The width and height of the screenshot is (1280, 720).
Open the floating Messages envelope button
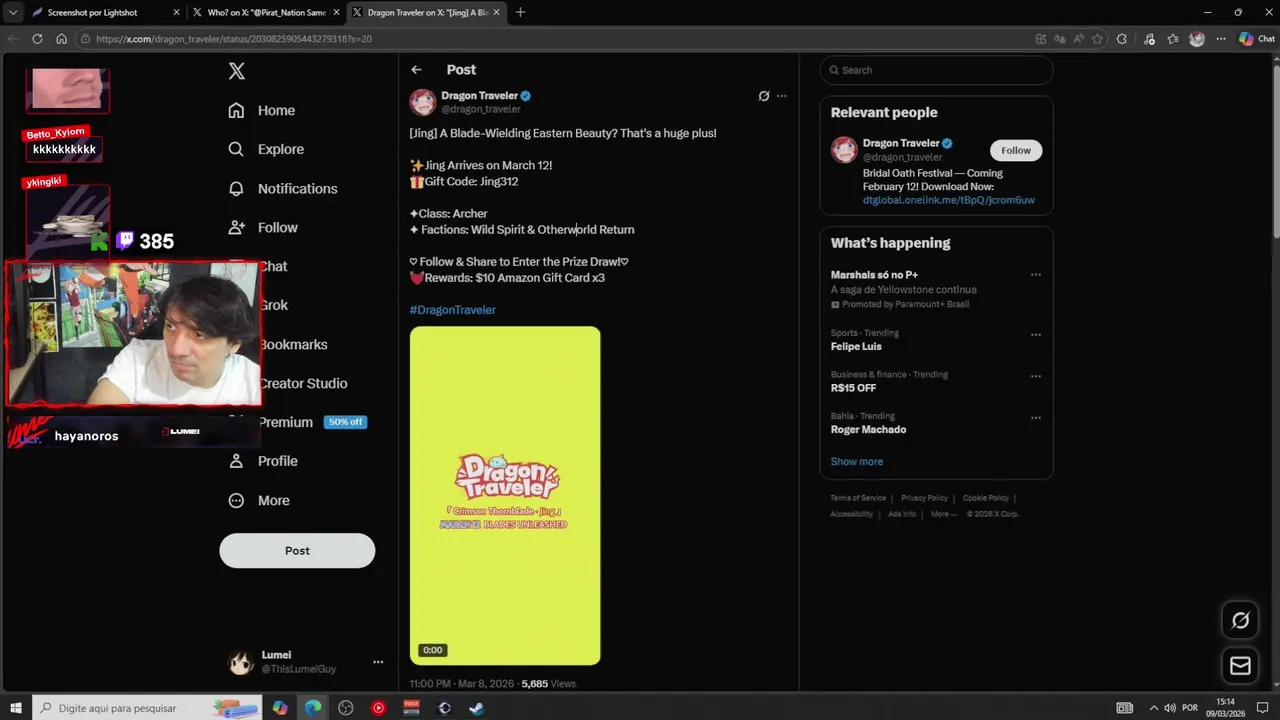[x=1240, y=666]
